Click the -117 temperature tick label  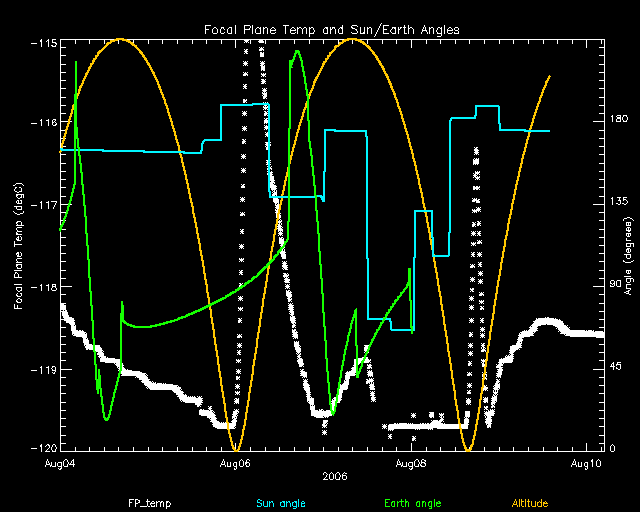pos(43,206)
